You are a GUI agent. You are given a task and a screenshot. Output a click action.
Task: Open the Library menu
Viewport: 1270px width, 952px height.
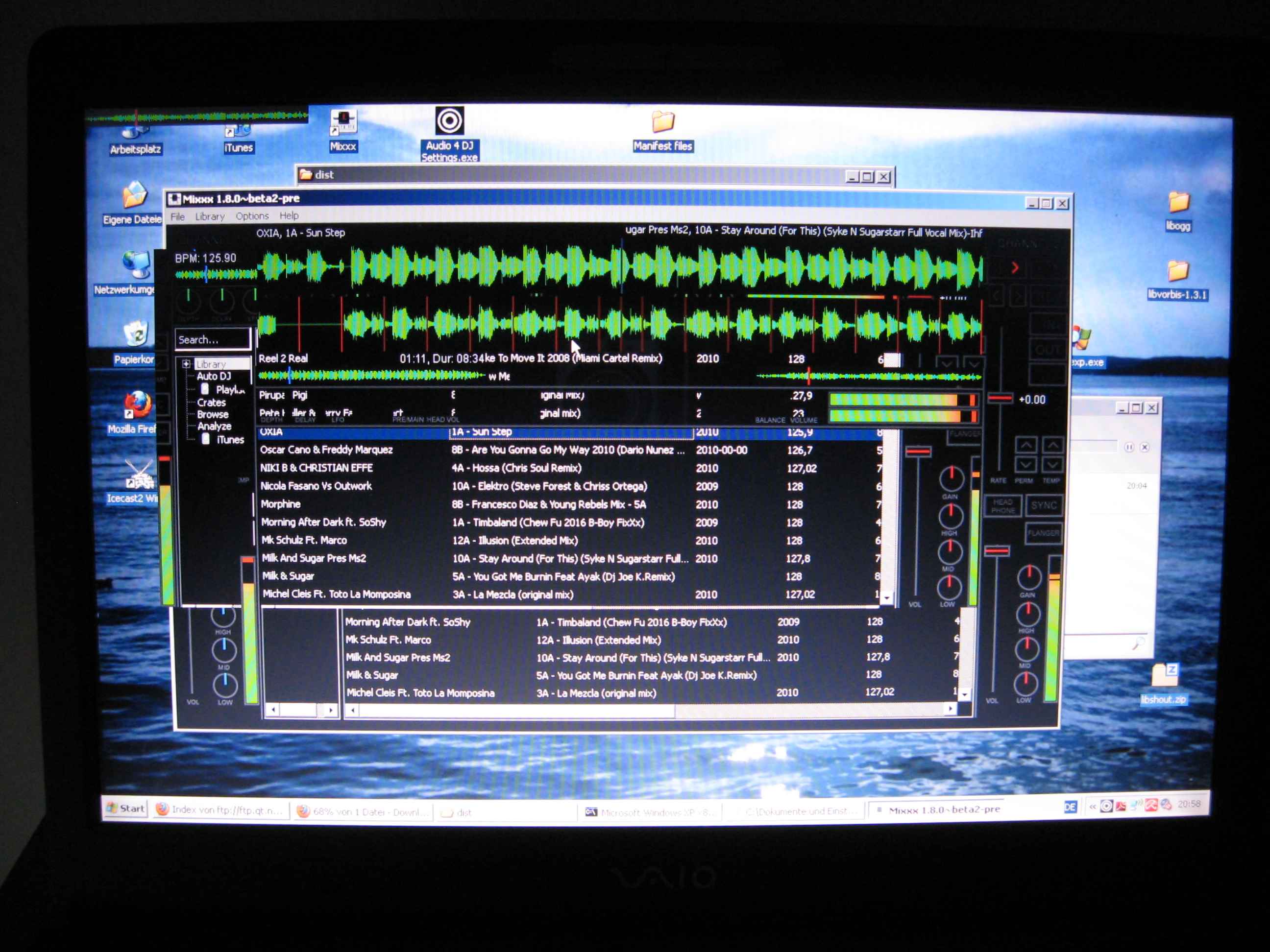coord(210,216)
